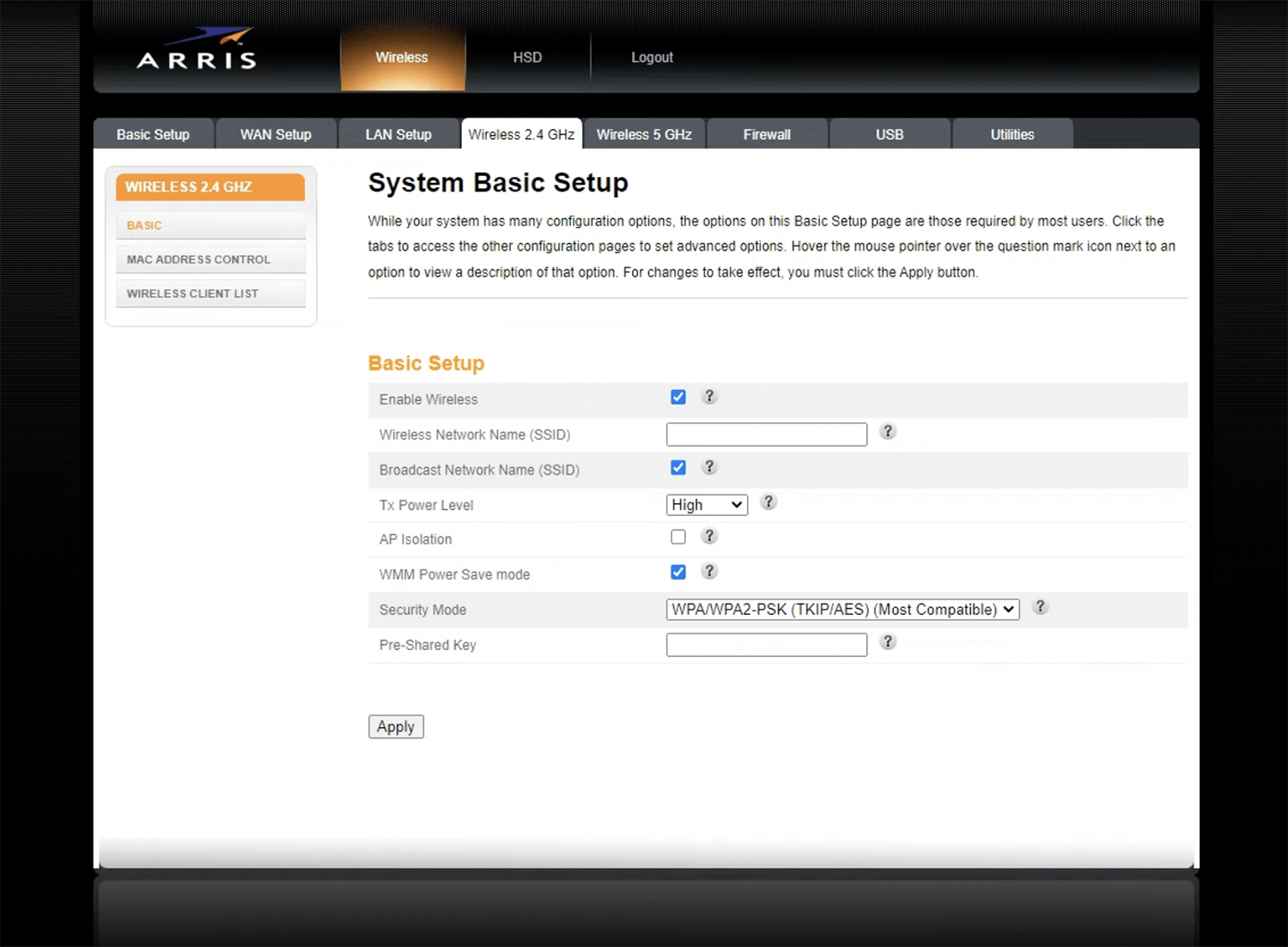Image resolution: width=1288 pixels, height=947 pixels.
Task: Click the AP Isolation help icon
Action: click(x=708, y=537)
